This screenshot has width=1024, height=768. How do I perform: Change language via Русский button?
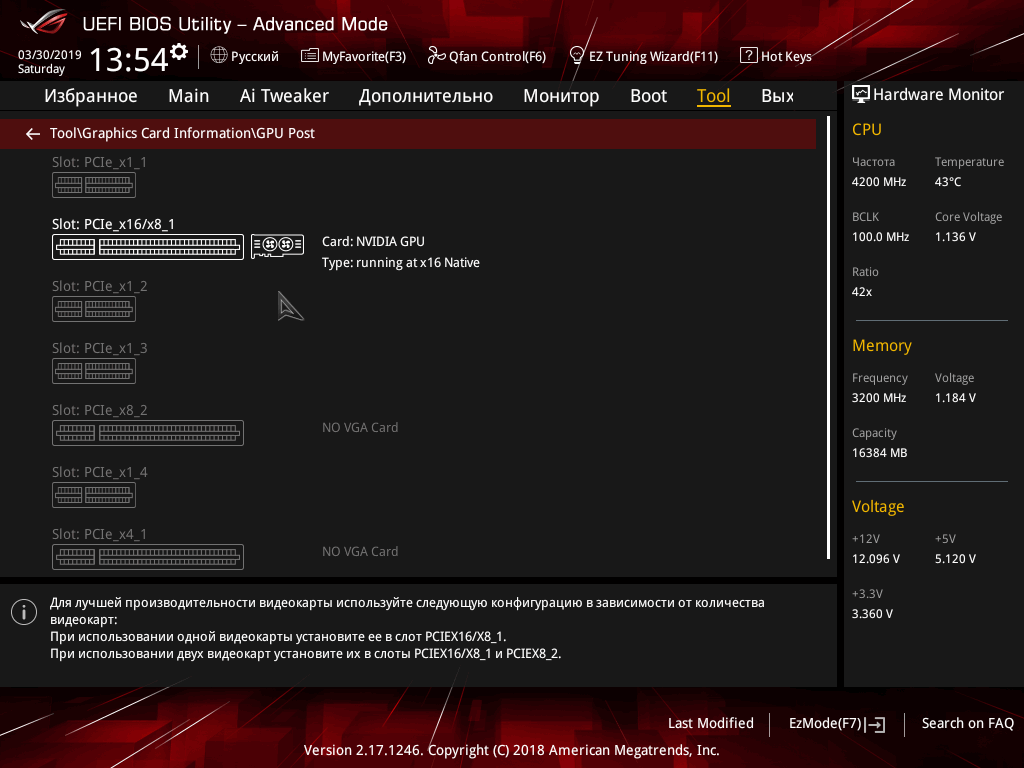click(245, 56)
